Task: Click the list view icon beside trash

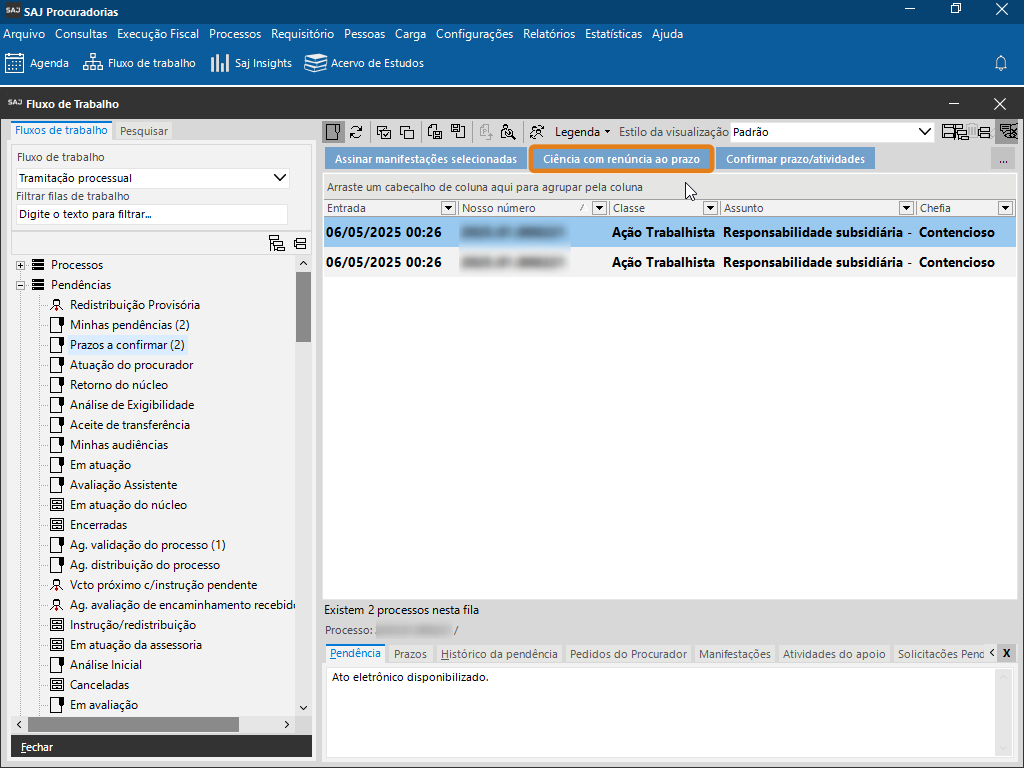Action: (x=984, y=132)
